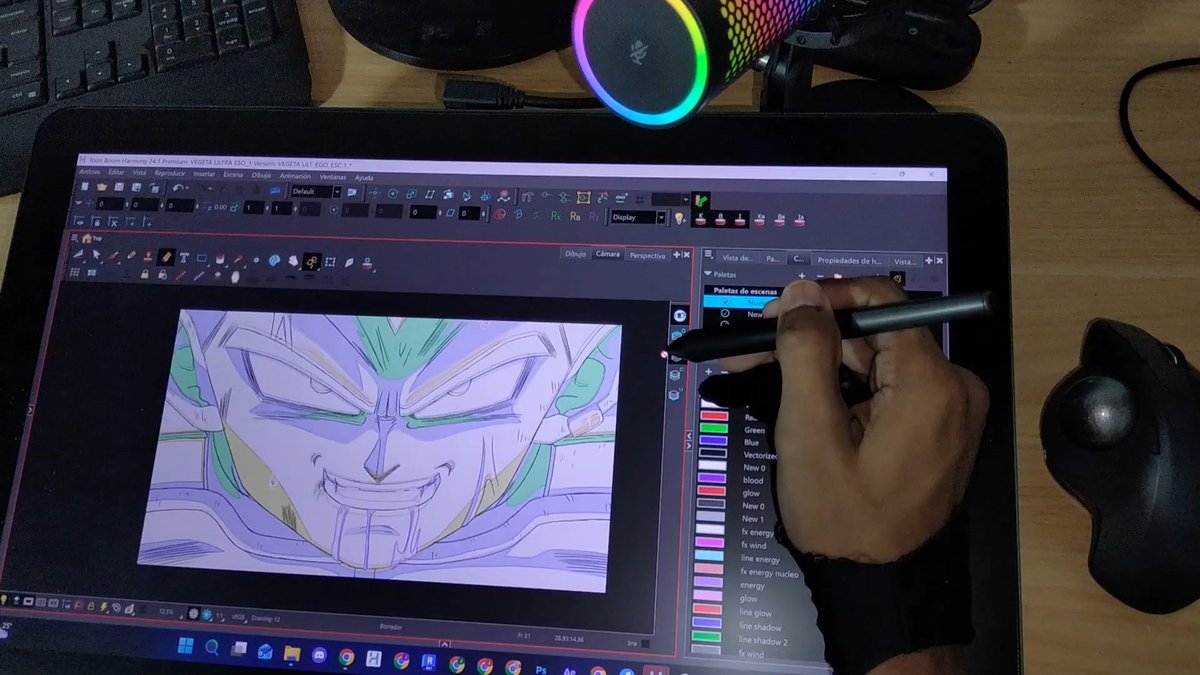Select the 'Vectorized' color name

coord(761,455)
